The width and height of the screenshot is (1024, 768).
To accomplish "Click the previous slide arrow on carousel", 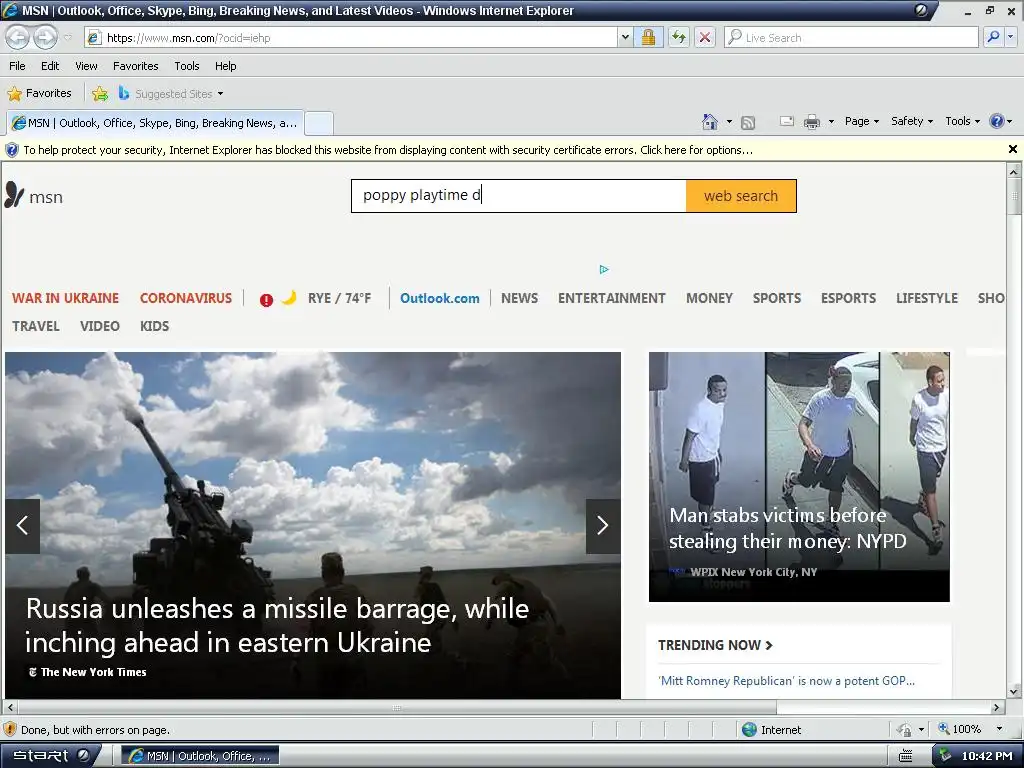I will (x=22, y=526).
